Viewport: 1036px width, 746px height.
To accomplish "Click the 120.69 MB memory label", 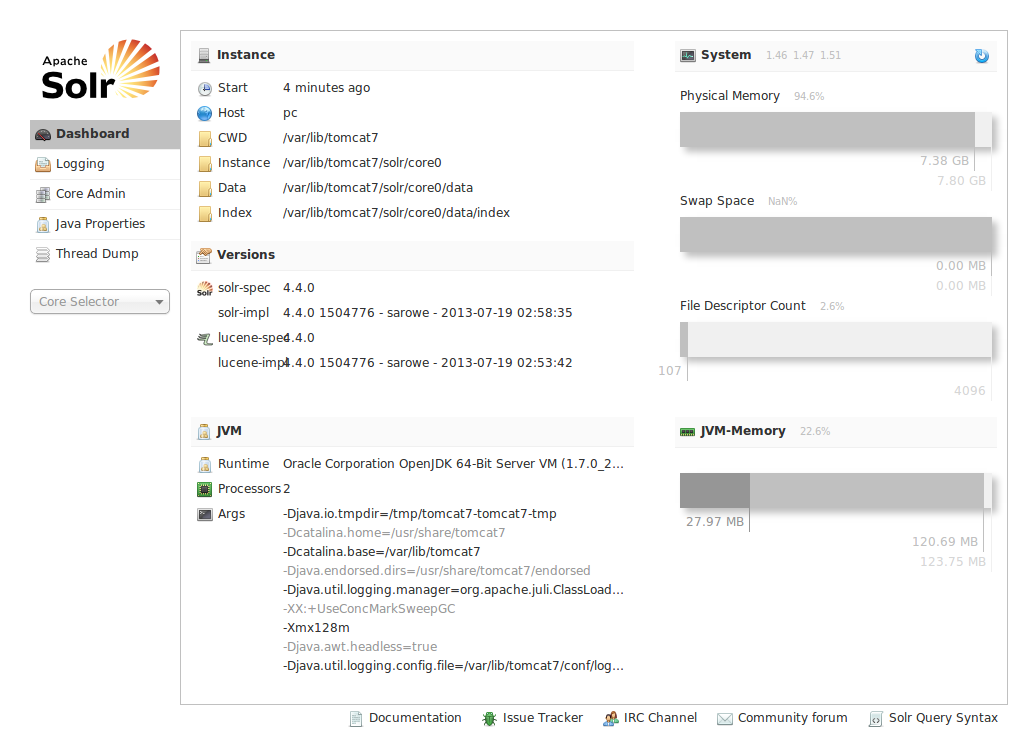I will click(945, 542).
